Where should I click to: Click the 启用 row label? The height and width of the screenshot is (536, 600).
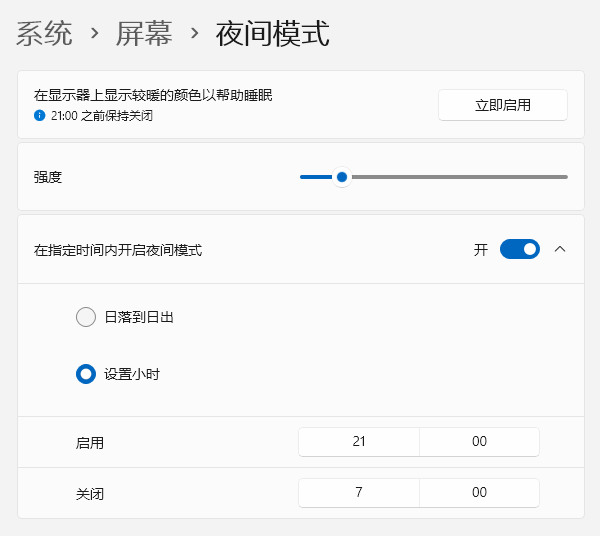coord(90,443)
